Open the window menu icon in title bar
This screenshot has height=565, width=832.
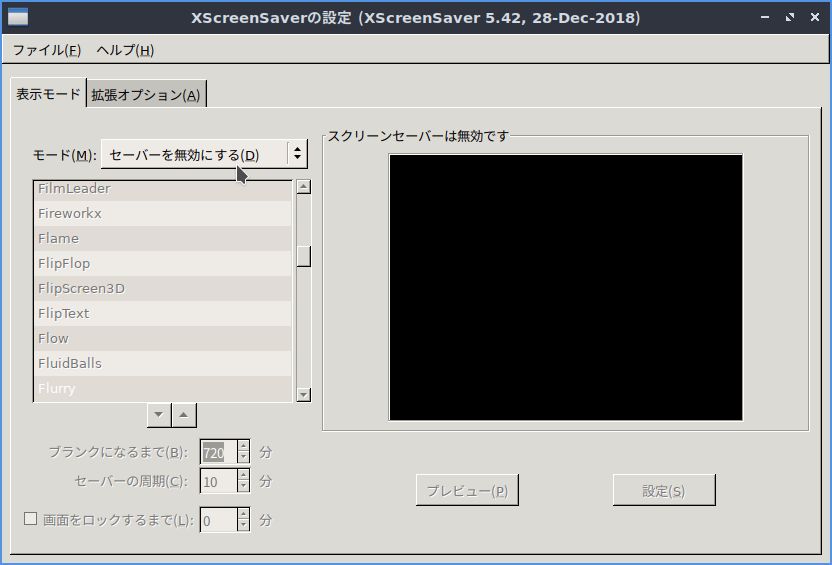(18, 18)
